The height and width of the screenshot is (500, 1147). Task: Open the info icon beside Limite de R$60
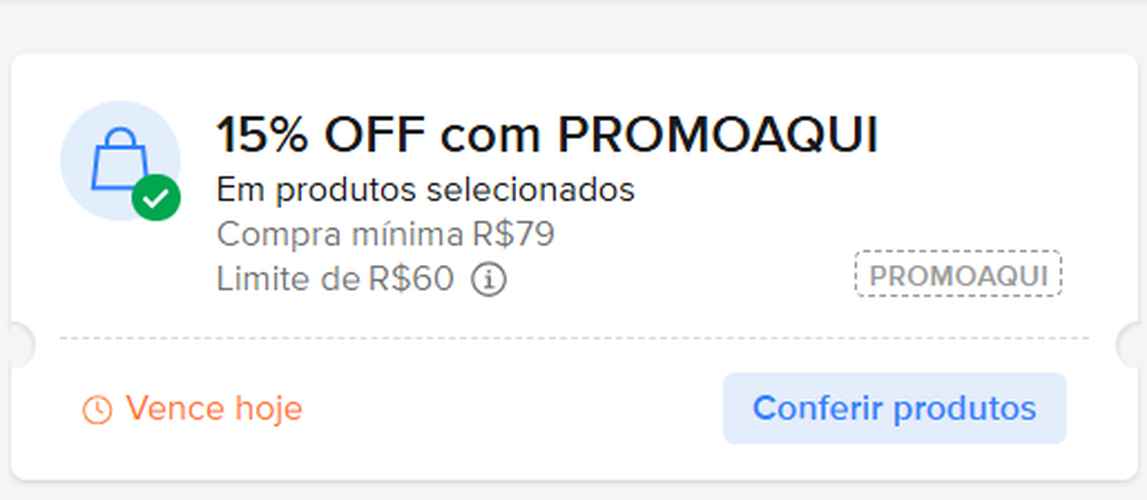coord(488,280)
